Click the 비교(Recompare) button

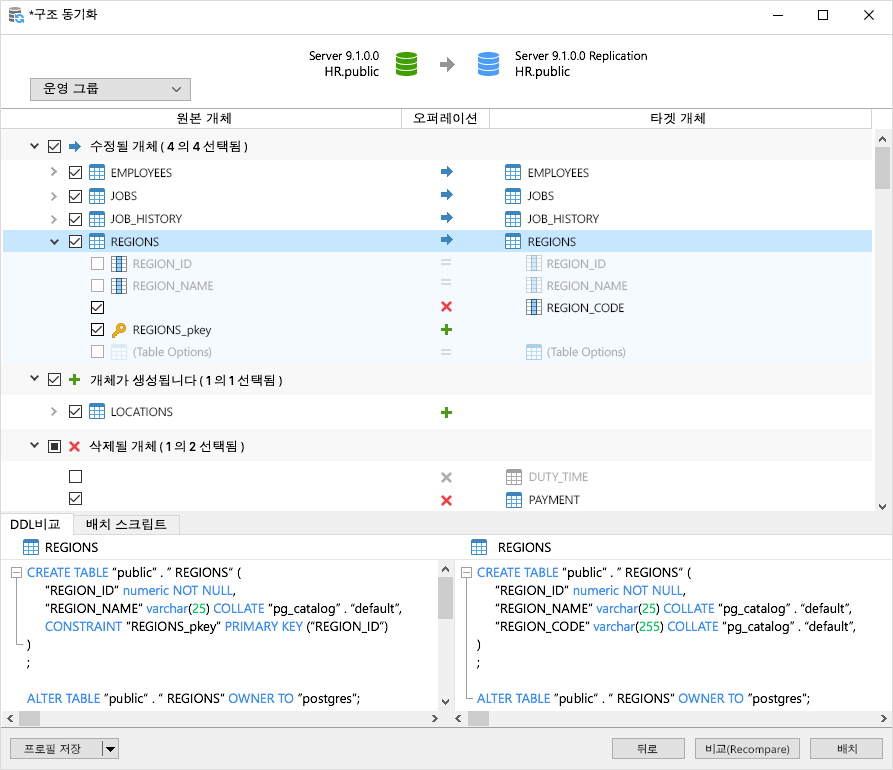[746, 749]
